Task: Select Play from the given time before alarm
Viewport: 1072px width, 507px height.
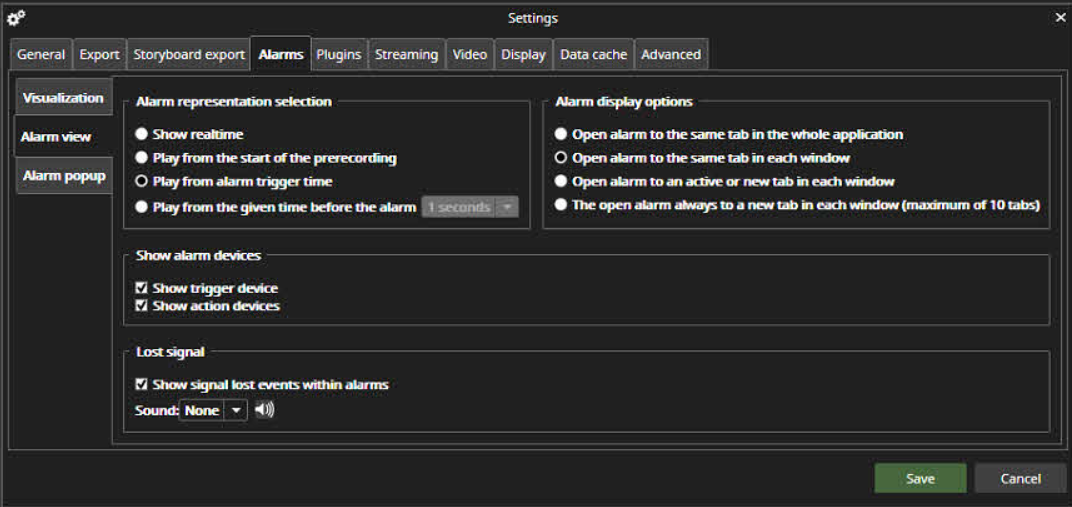Action: point(142,207)
